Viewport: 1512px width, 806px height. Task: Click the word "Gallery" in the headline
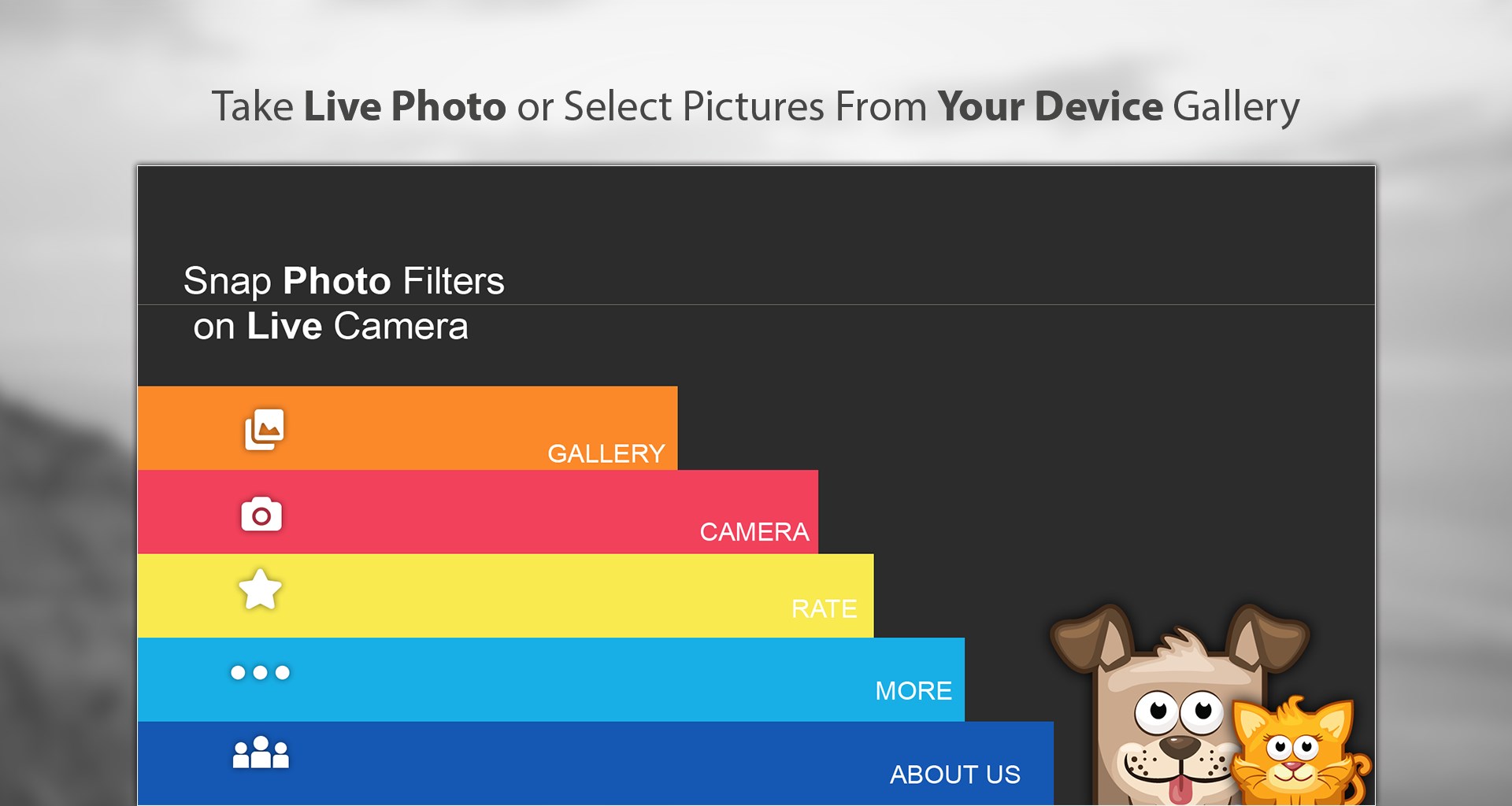pos(1236,106)
